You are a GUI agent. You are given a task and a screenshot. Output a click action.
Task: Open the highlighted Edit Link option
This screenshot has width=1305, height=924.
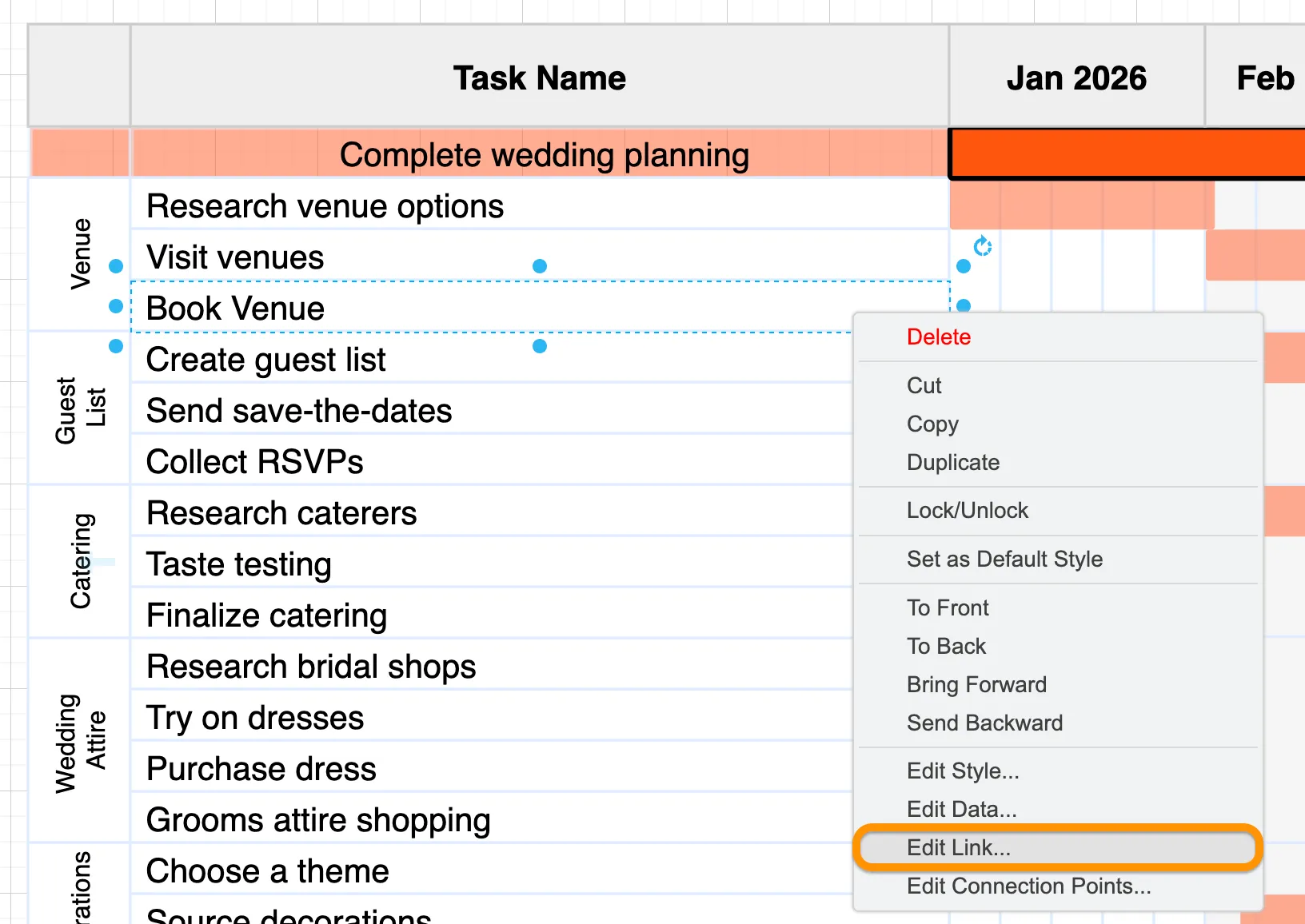(x=958, y=848)
